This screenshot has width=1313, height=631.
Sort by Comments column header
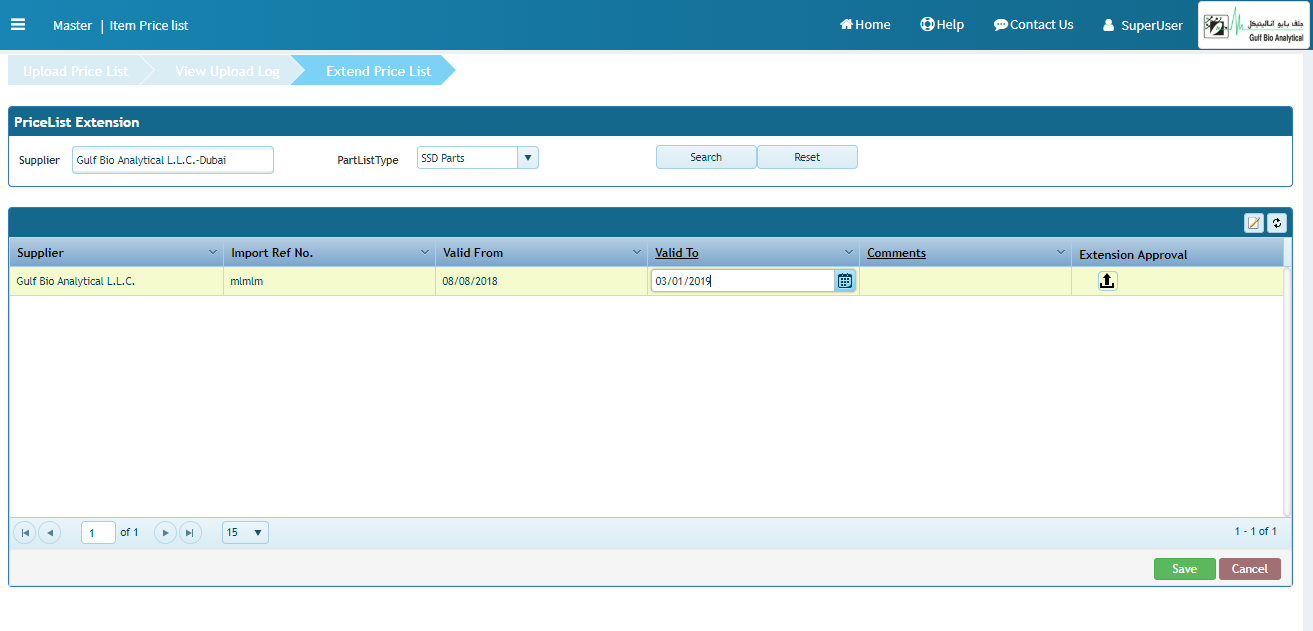(896, 253)
